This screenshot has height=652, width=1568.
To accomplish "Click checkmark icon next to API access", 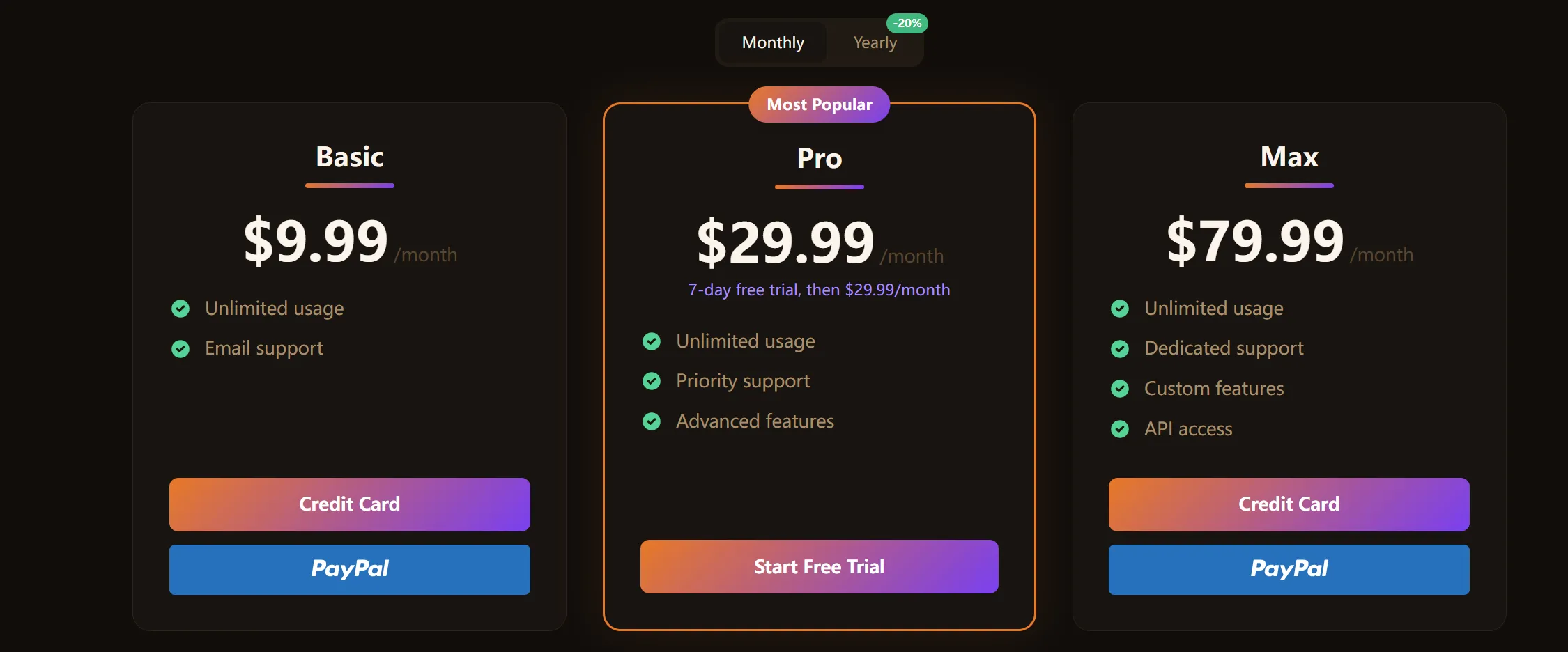I will coord(1120,429).
